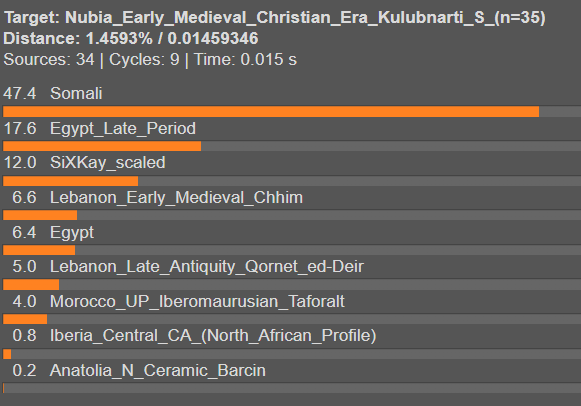
Task: Click the Taforalt orange bar
Action: coord(25,319)
